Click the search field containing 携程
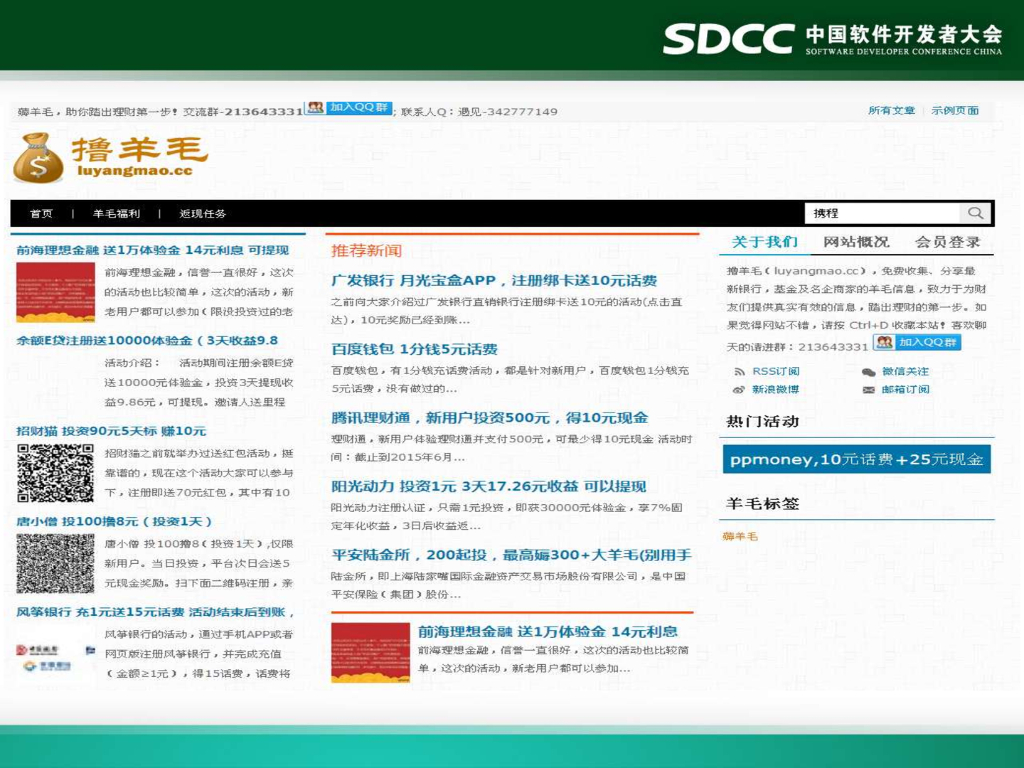Image resolution: width=1024 pixels, height=768 pixels. (x=883, y=213)
